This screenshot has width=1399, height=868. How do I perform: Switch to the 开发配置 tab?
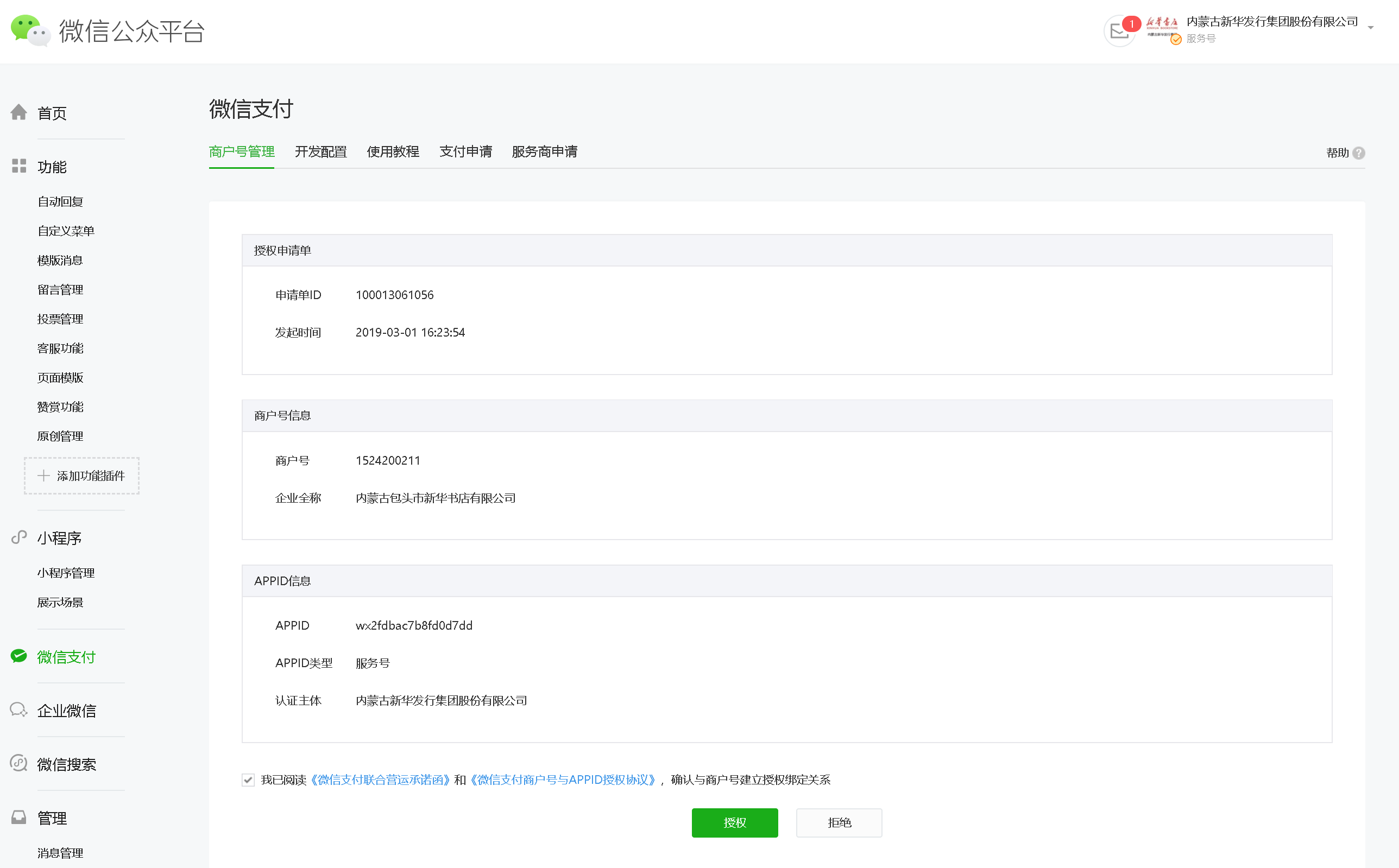click(x=320, y=151)
